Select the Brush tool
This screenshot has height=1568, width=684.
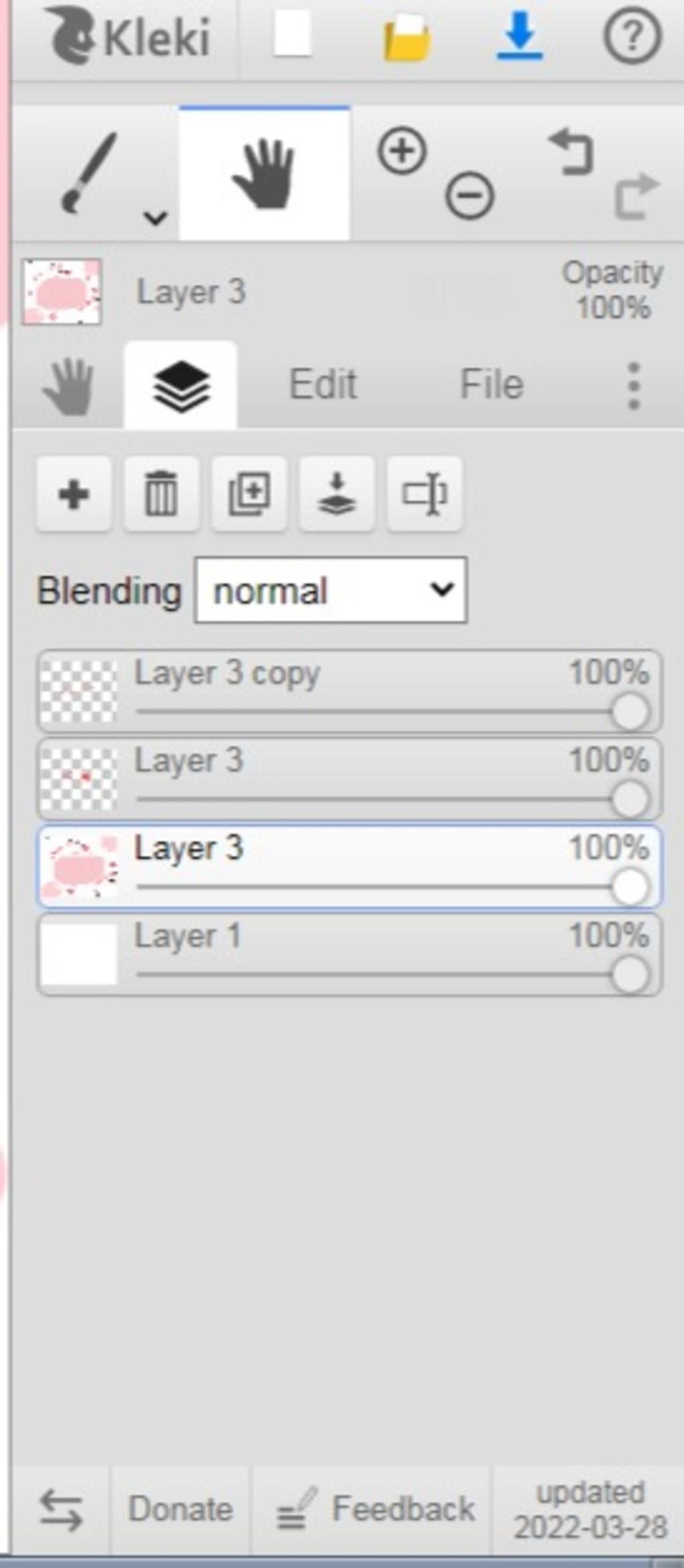[x=90, y=172]
